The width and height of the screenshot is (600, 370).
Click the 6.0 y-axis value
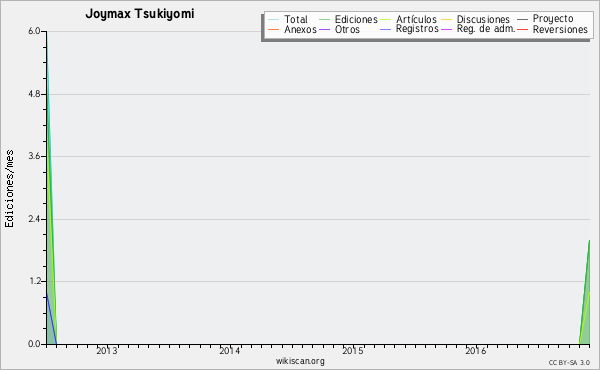[34, 31]
